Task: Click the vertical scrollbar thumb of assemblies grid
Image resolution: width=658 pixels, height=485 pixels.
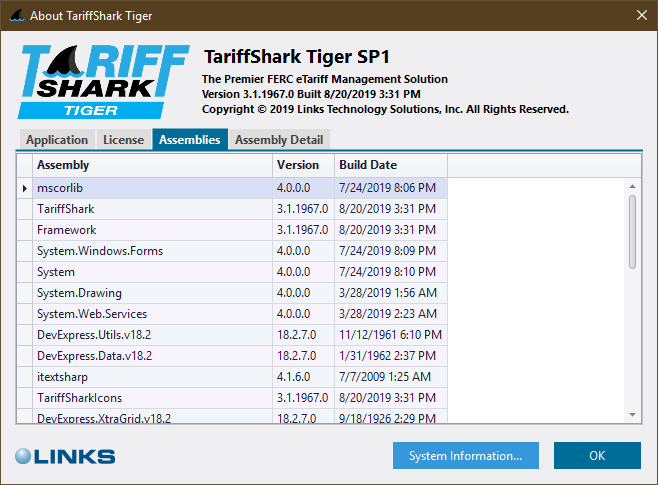Action: click(x=632, y=232)
